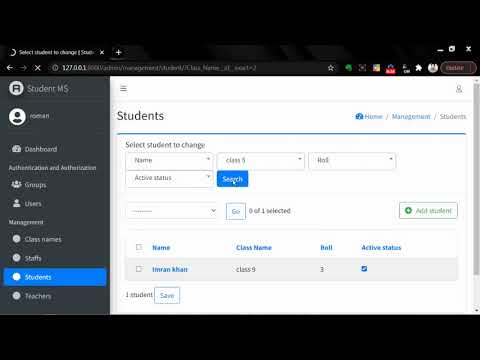Open the Imran khan student link

coord(170,269)
